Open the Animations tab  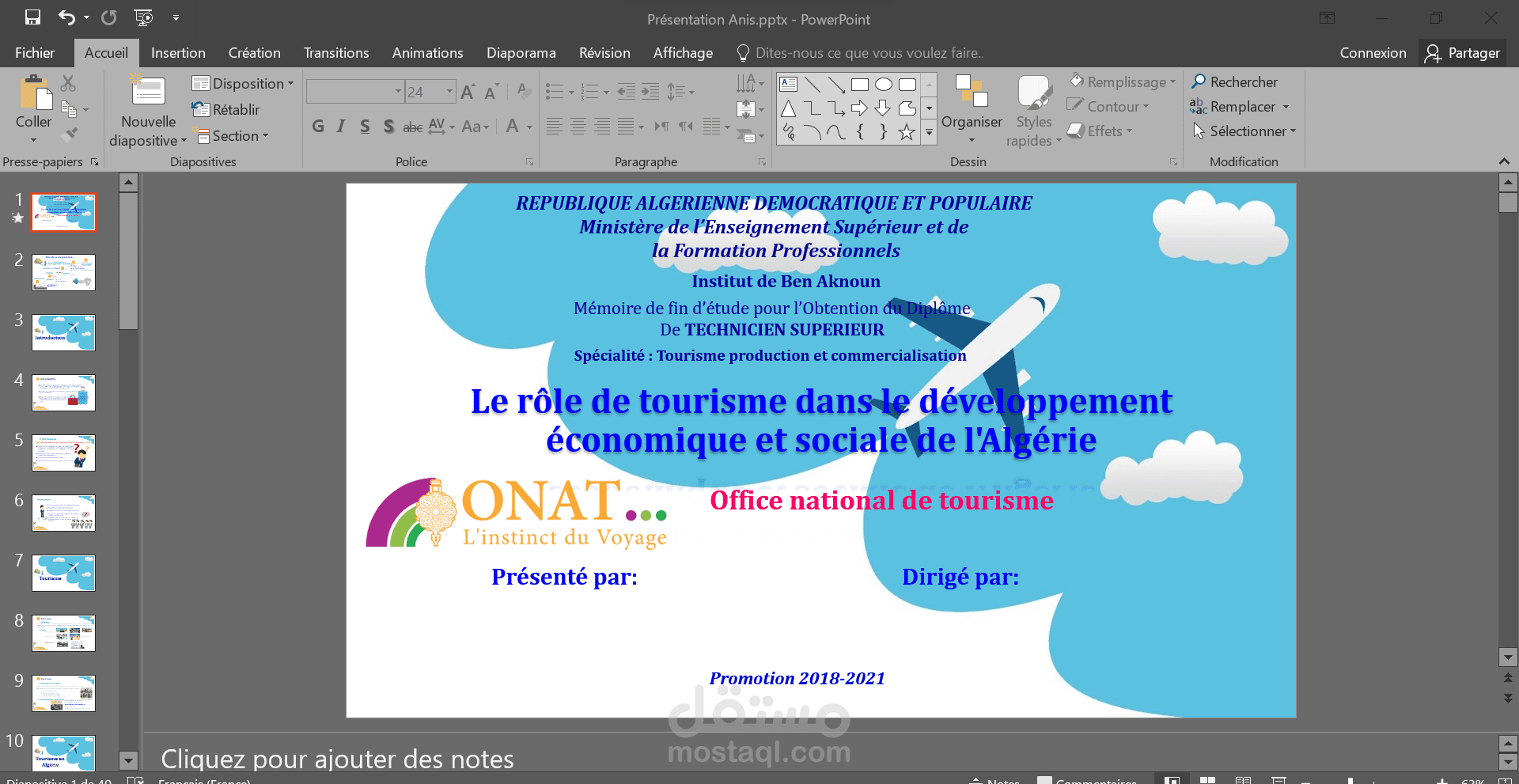pos(427,53)
